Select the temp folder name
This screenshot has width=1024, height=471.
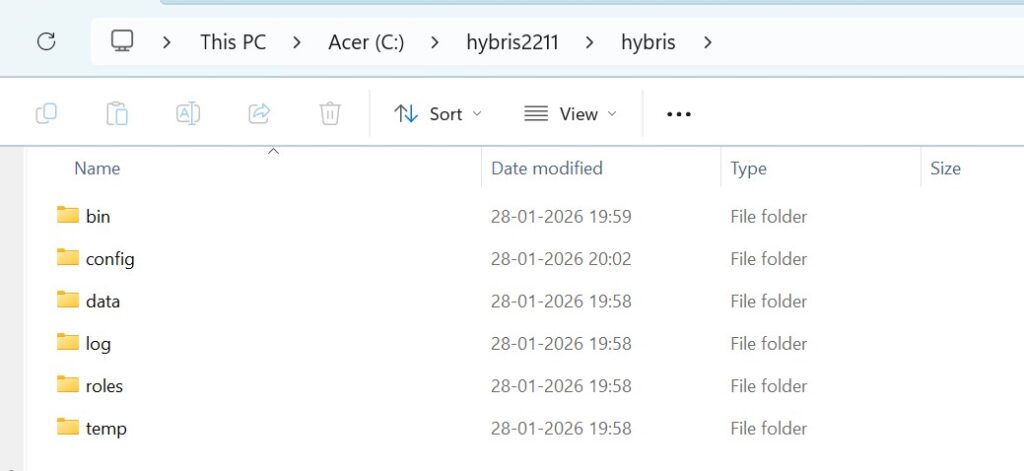(106, 429)
